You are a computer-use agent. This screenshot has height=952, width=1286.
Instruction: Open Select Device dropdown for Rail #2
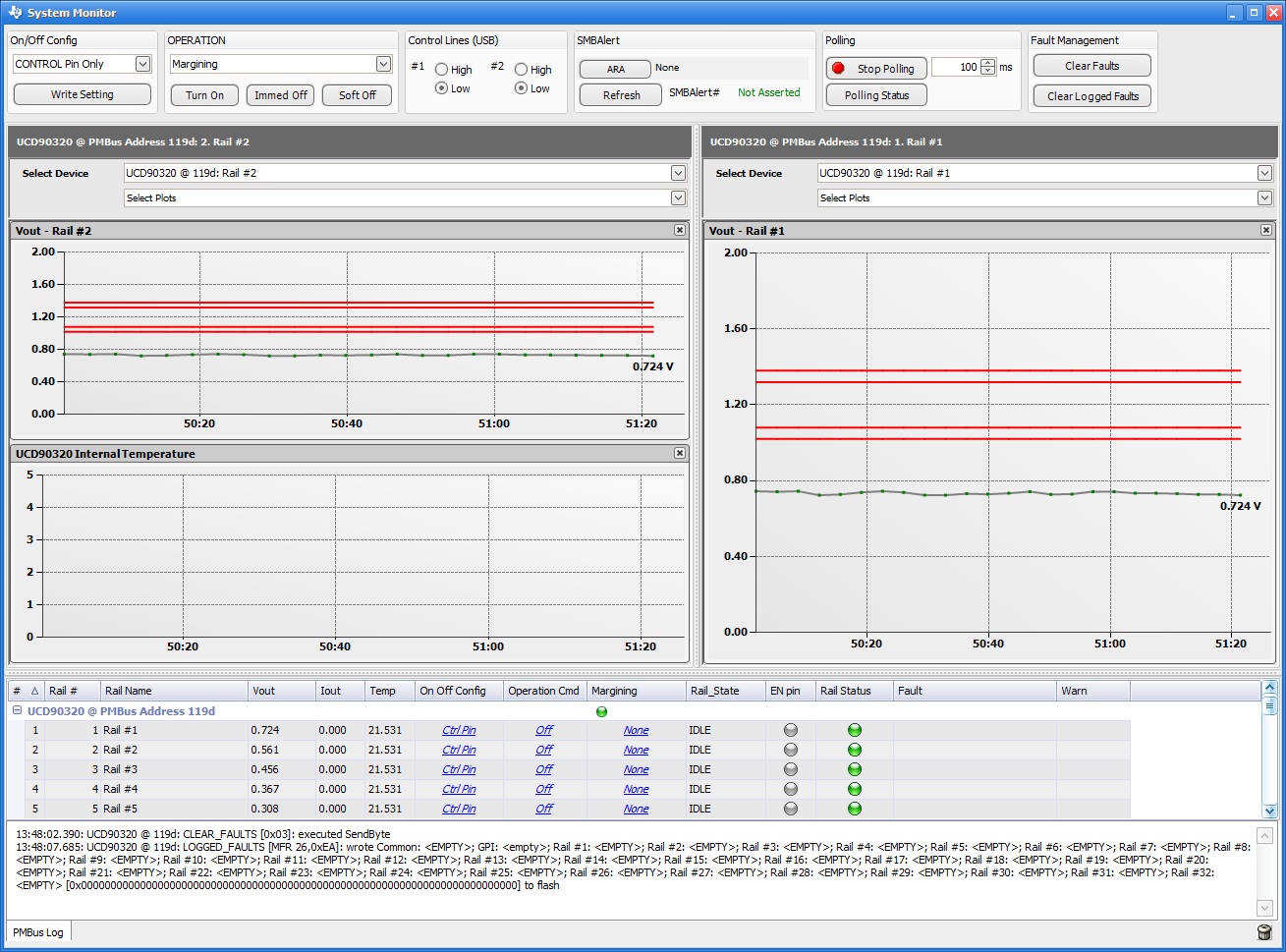pyautogui.click(x=678, y=173)
